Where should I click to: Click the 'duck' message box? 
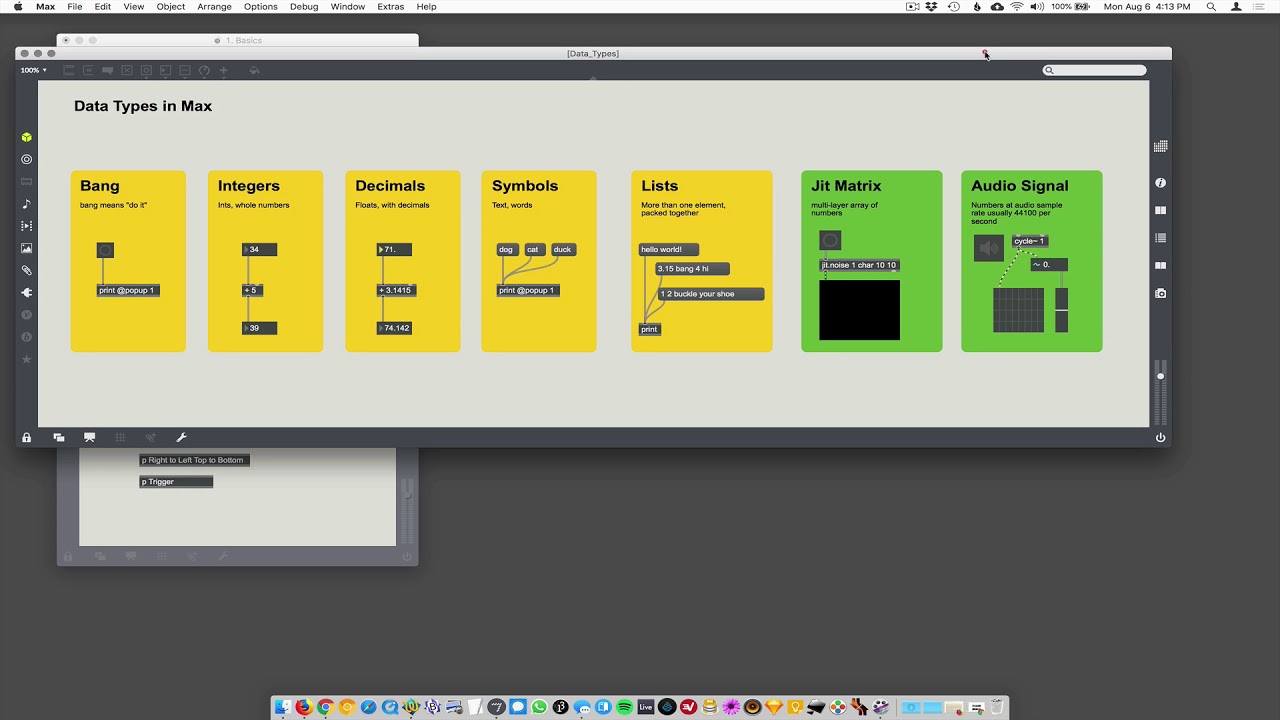click(x=563, y=249)
